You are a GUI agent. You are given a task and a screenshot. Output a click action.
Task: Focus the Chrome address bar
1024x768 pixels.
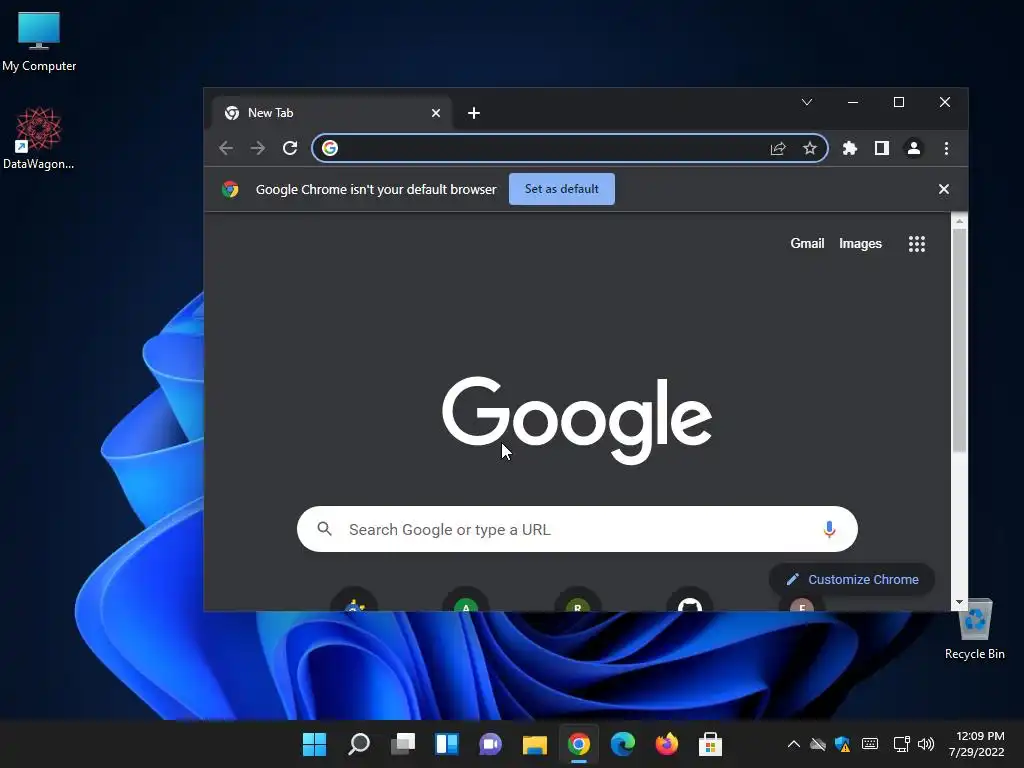[570, 148]
